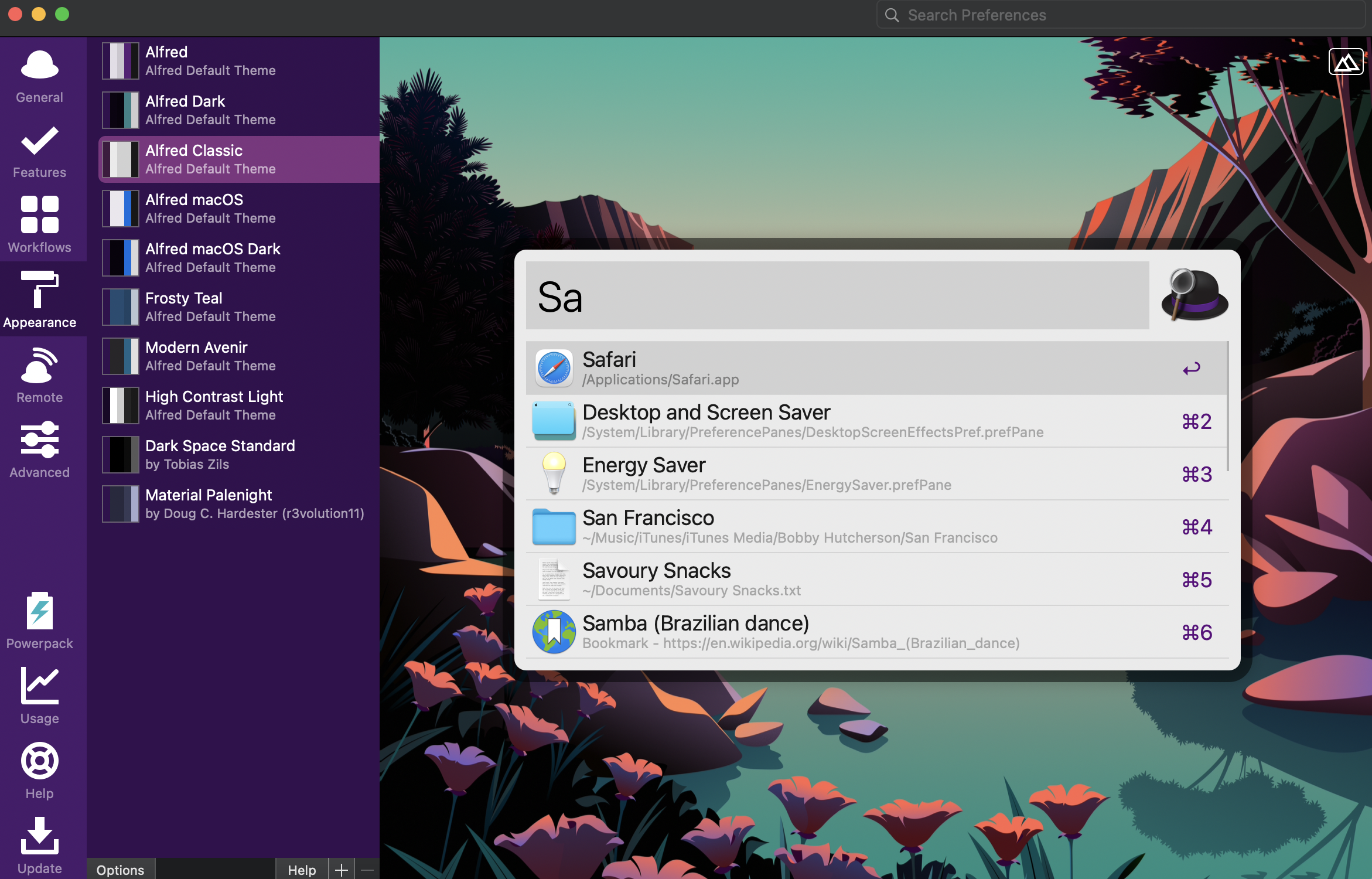Click the /Applications/Safari.app subtitle

click(661, 380)
